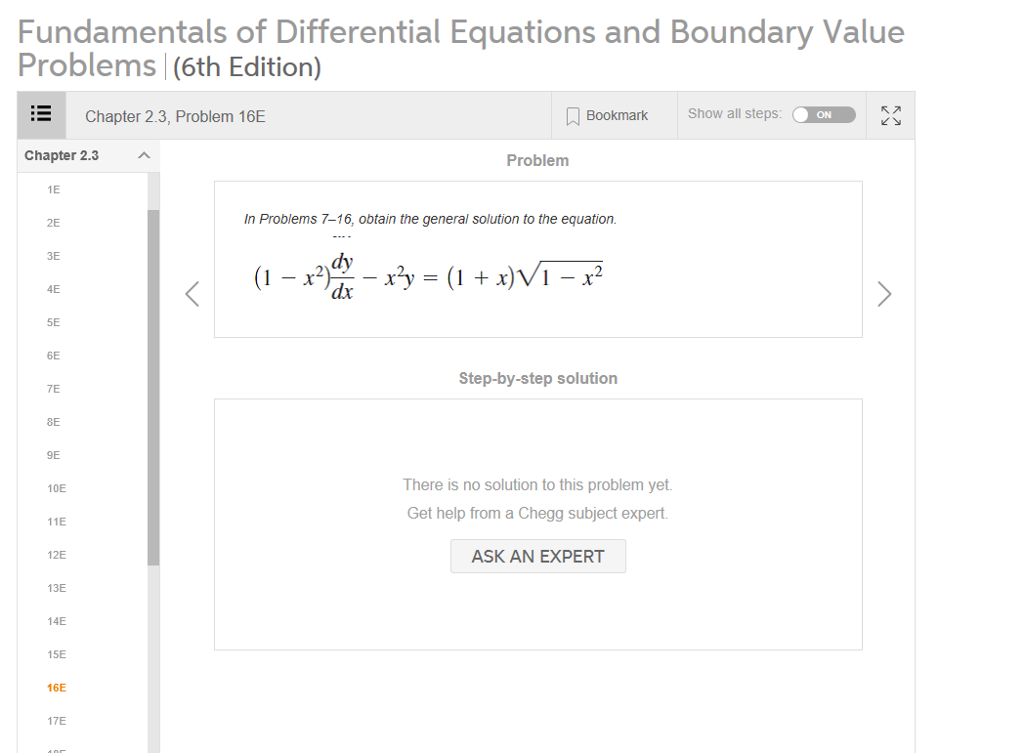This screenshot has height=753, width=1024.
Task: Navigate to the previous problem with left chevron
Action: click(x=191, y=293)
